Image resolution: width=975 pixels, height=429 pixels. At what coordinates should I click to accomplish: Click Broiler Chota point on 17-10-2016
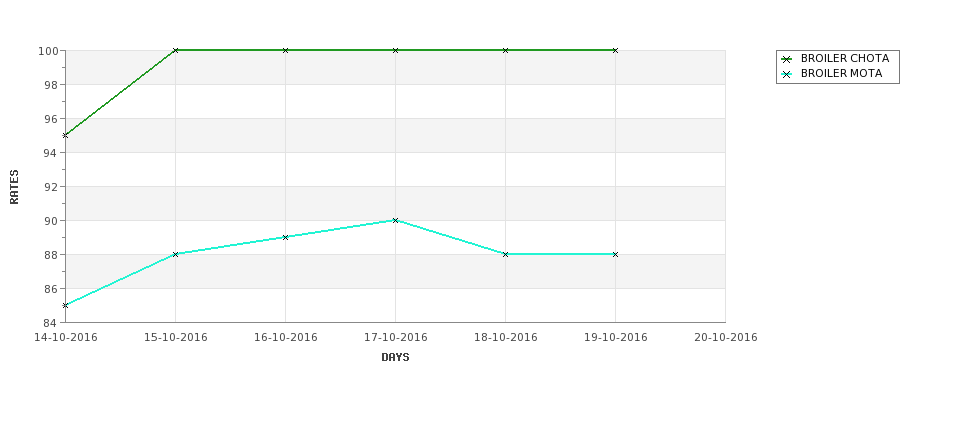point(395,50)
